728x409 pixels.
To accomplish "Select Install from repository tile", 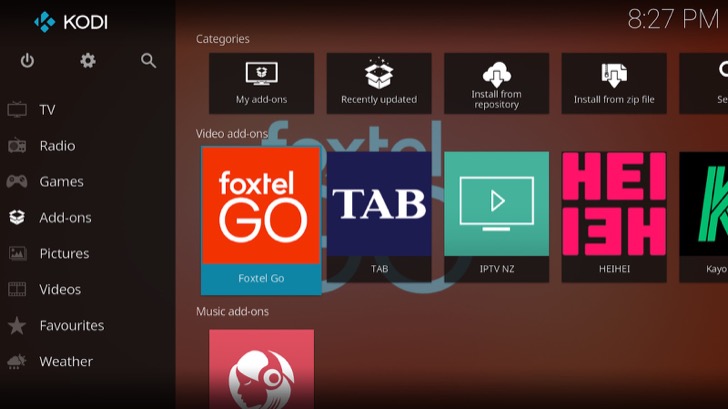I will click(x=496, y=83).
